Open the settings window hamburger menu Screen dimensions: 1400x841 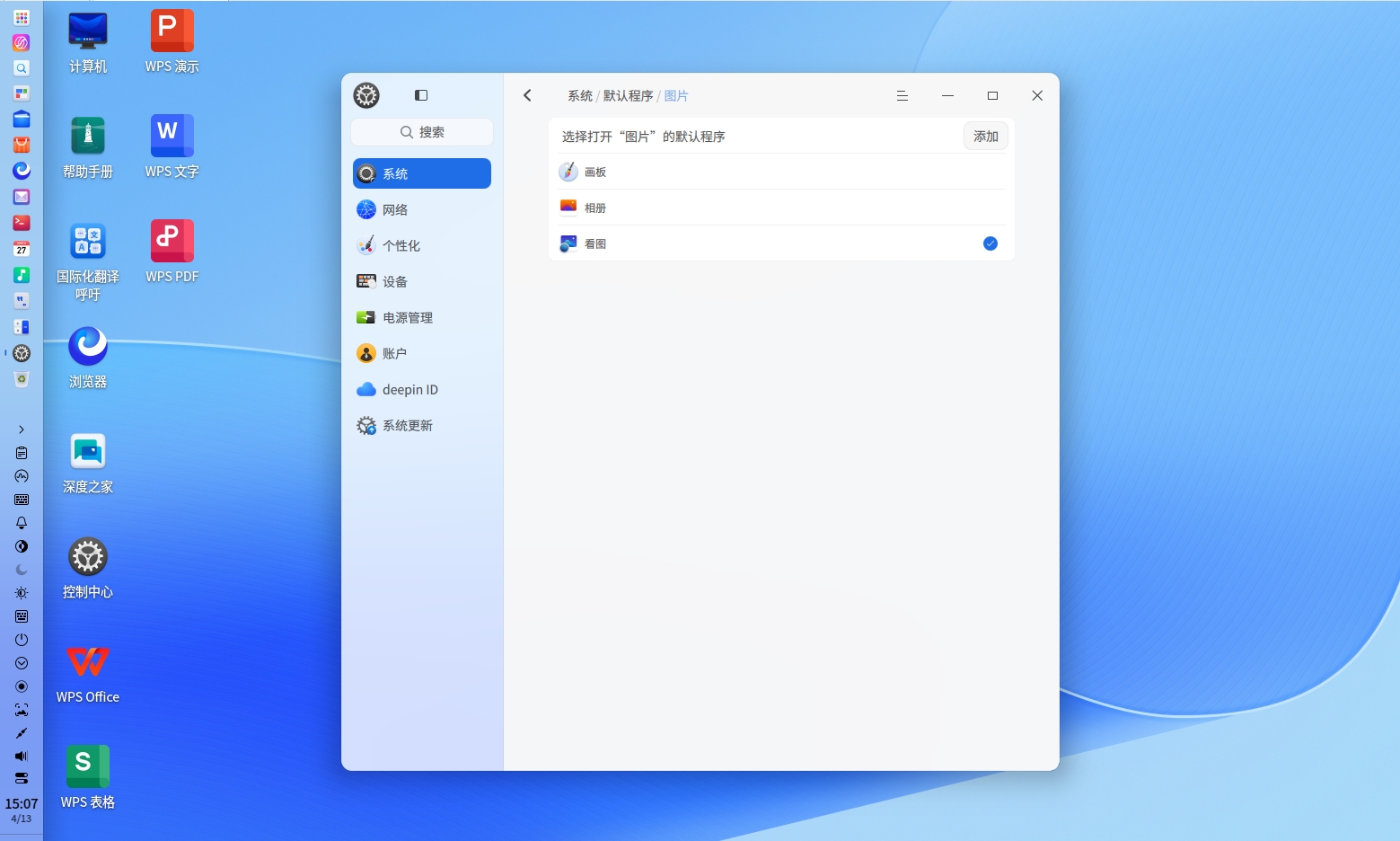tap(903, 96)
